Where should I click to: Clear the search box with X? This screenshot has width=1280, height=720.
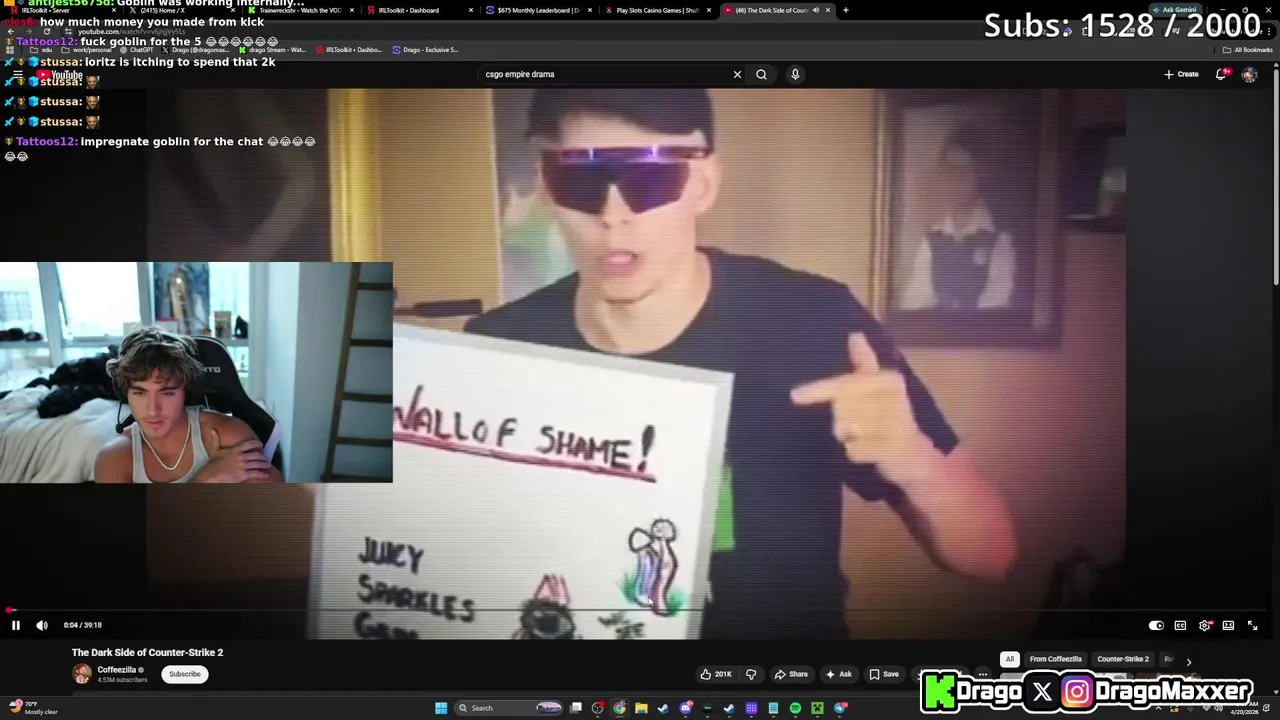click(x=737, y=74)
